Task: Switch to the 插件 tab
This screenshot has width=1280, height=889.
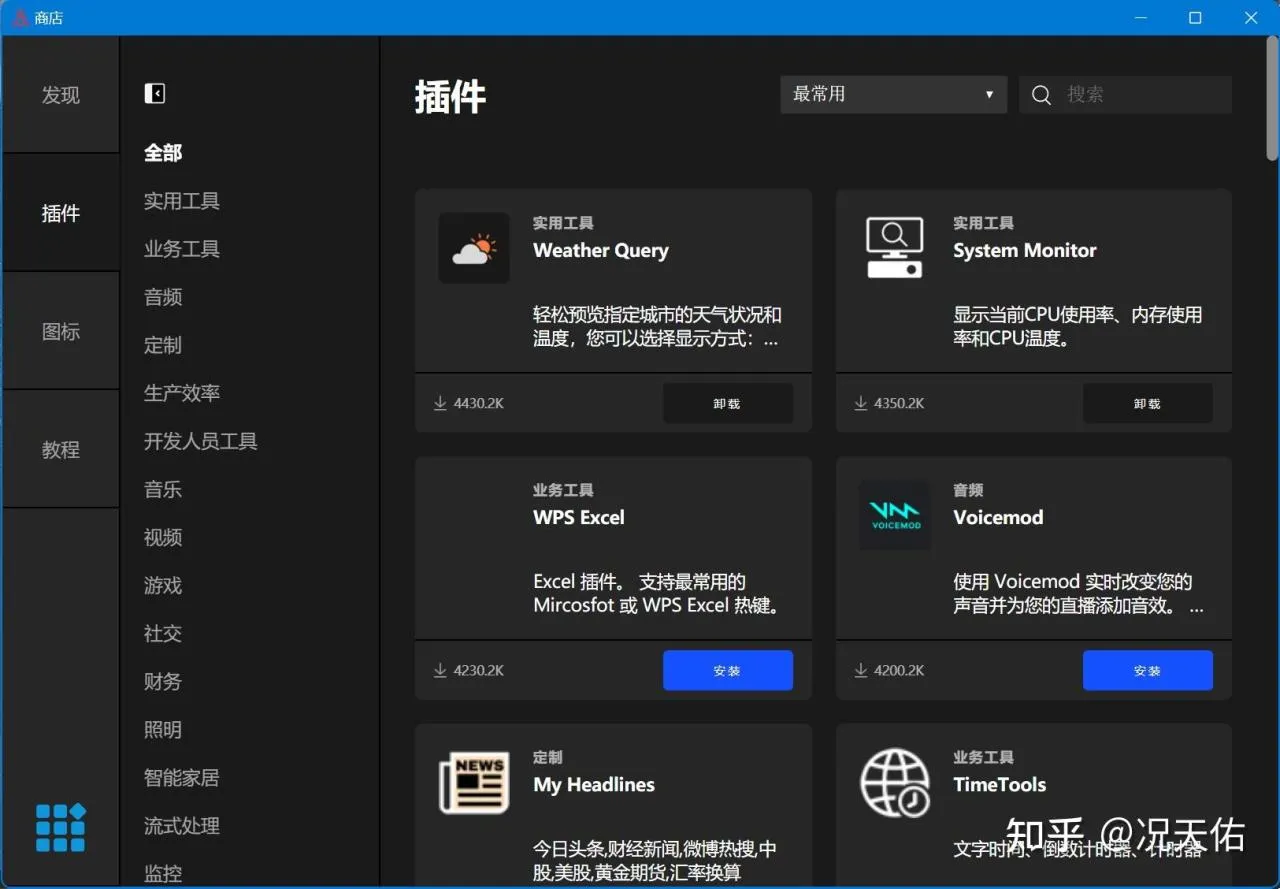Action: [61, 213]
